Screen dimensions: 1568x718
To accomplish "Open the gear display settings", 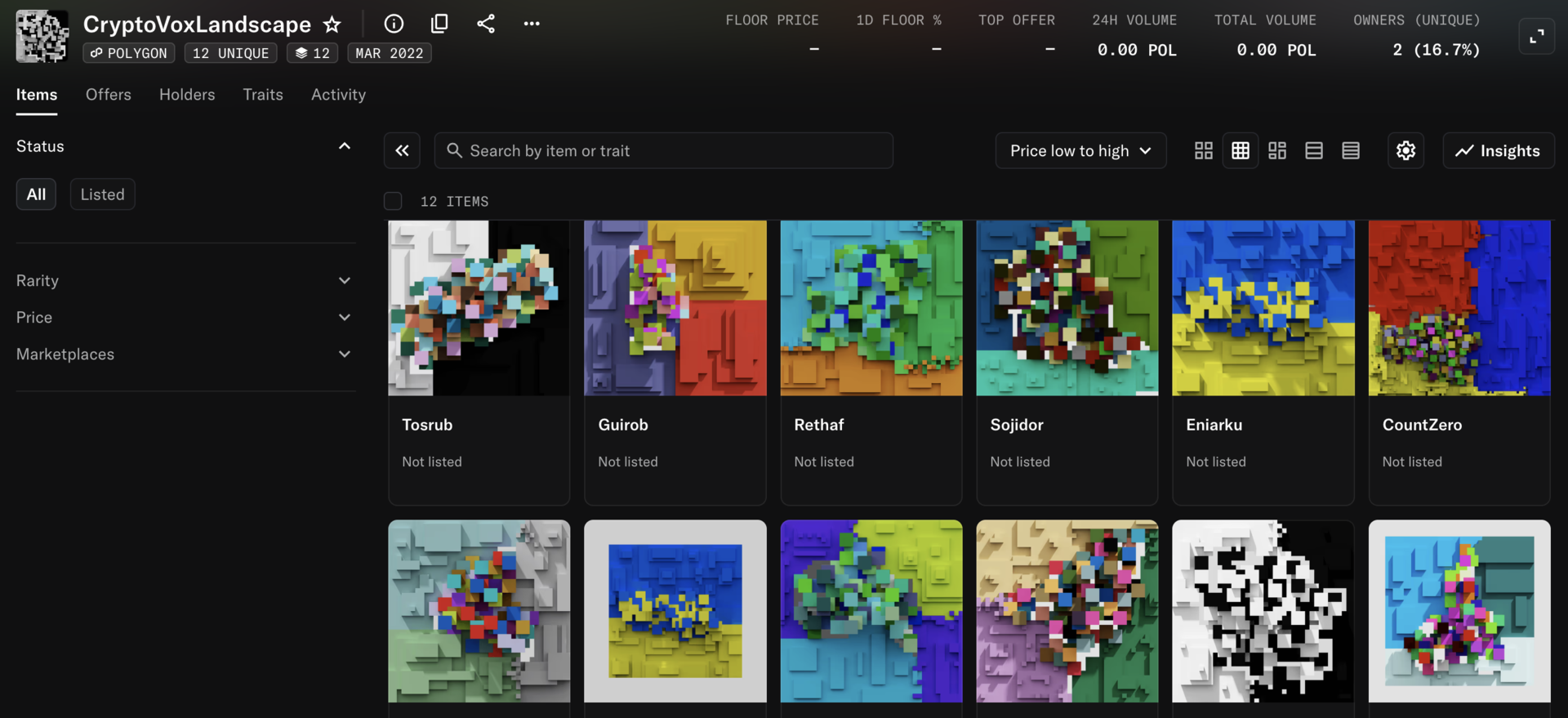I will 1405,150.
